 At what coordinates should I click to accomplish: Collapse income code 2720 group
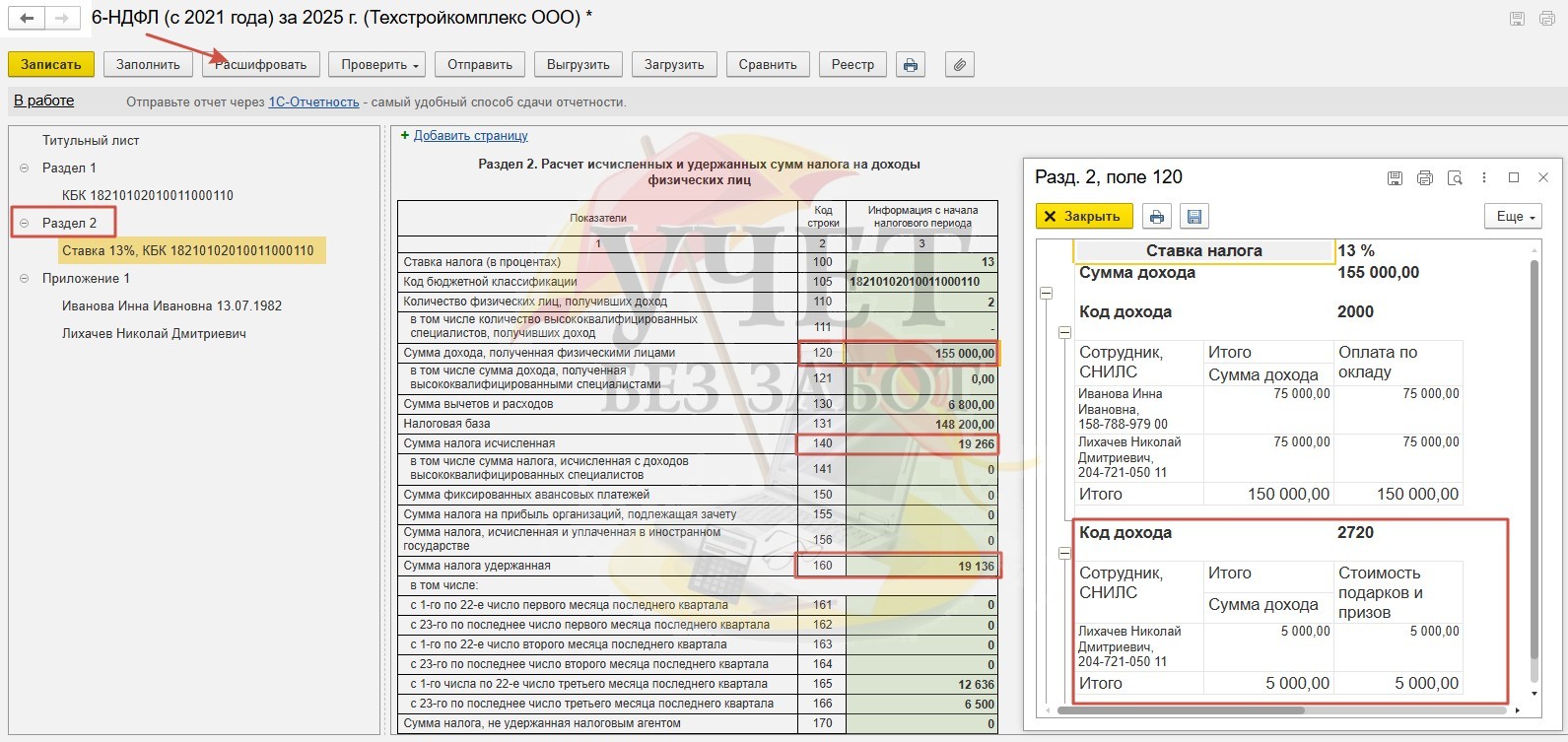(x=1064, y=554)
